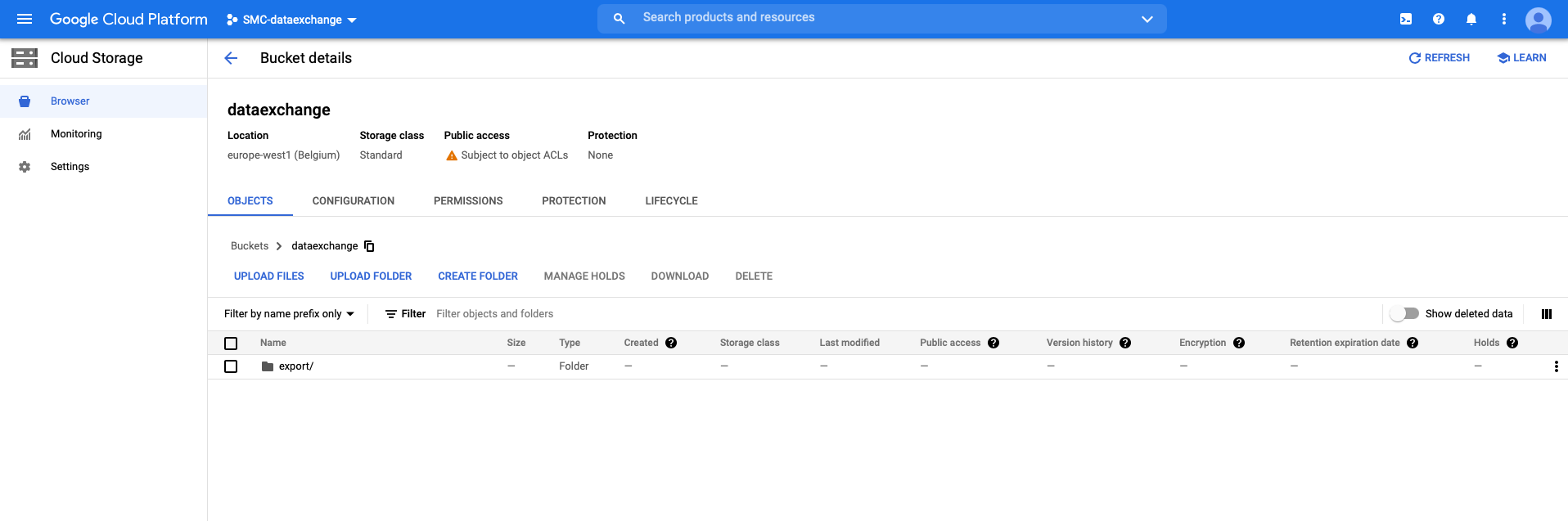Activate Cloud Shell terminal icon
Screen dimensions: 1568x521
pyautogui.click(x=1405, y=19)
